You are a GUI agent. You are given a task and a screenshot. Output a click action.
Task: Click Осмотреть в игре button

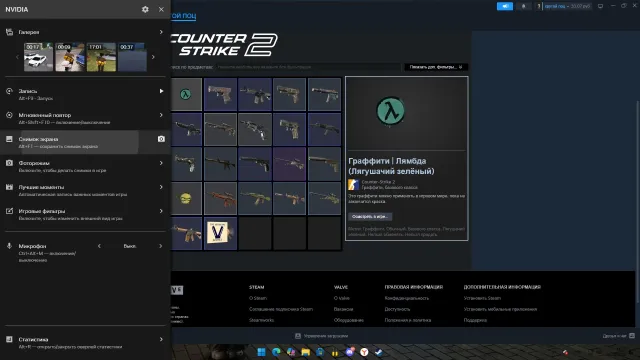pyautogui.click(x=370, y=216)
